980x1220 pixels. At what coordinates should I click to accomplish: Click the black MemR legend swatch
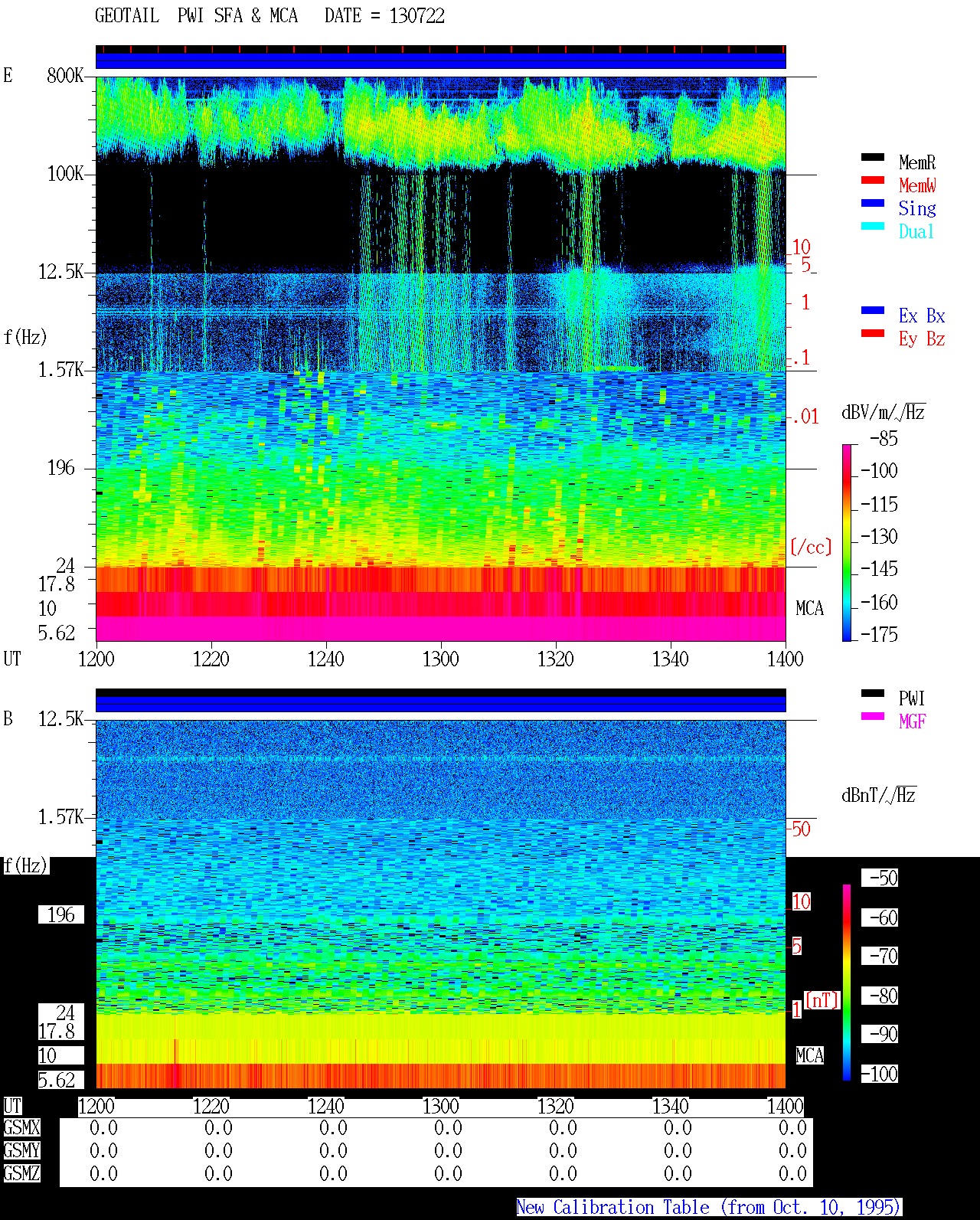coord(873,157)
